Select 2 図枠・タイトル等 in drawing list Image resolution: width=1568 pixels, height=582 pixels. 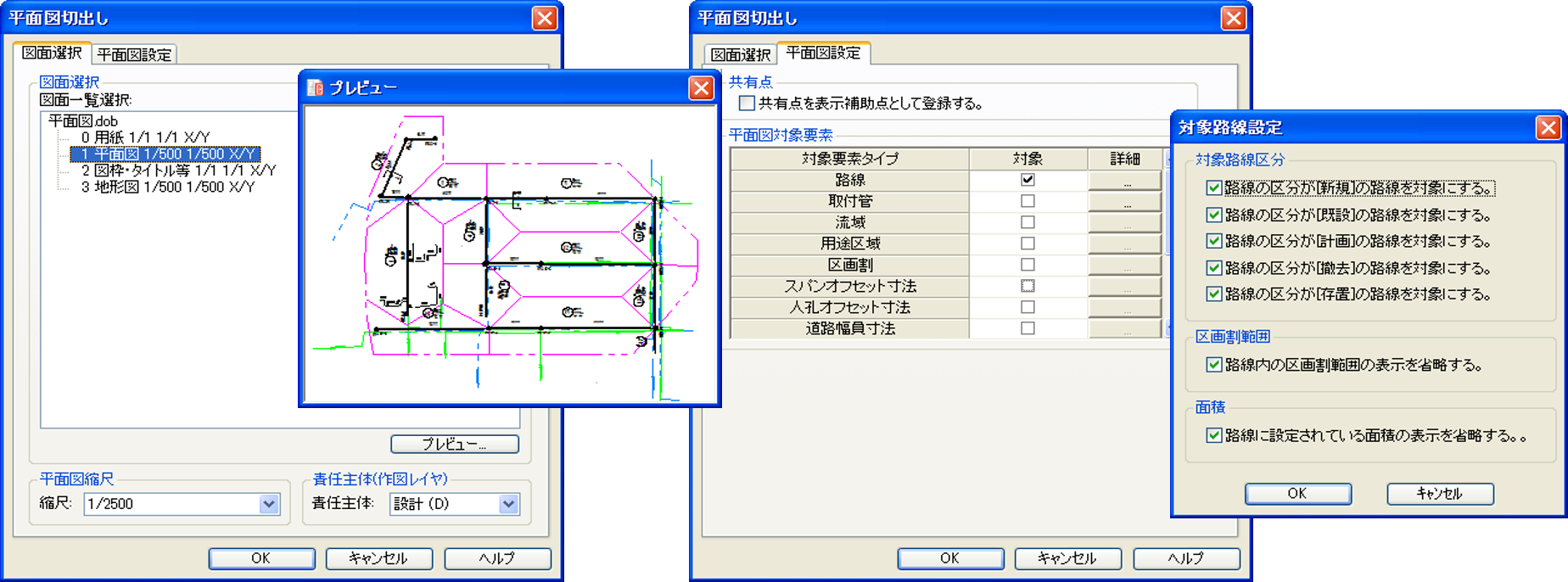pyautogui.click(x=178, y=171)
